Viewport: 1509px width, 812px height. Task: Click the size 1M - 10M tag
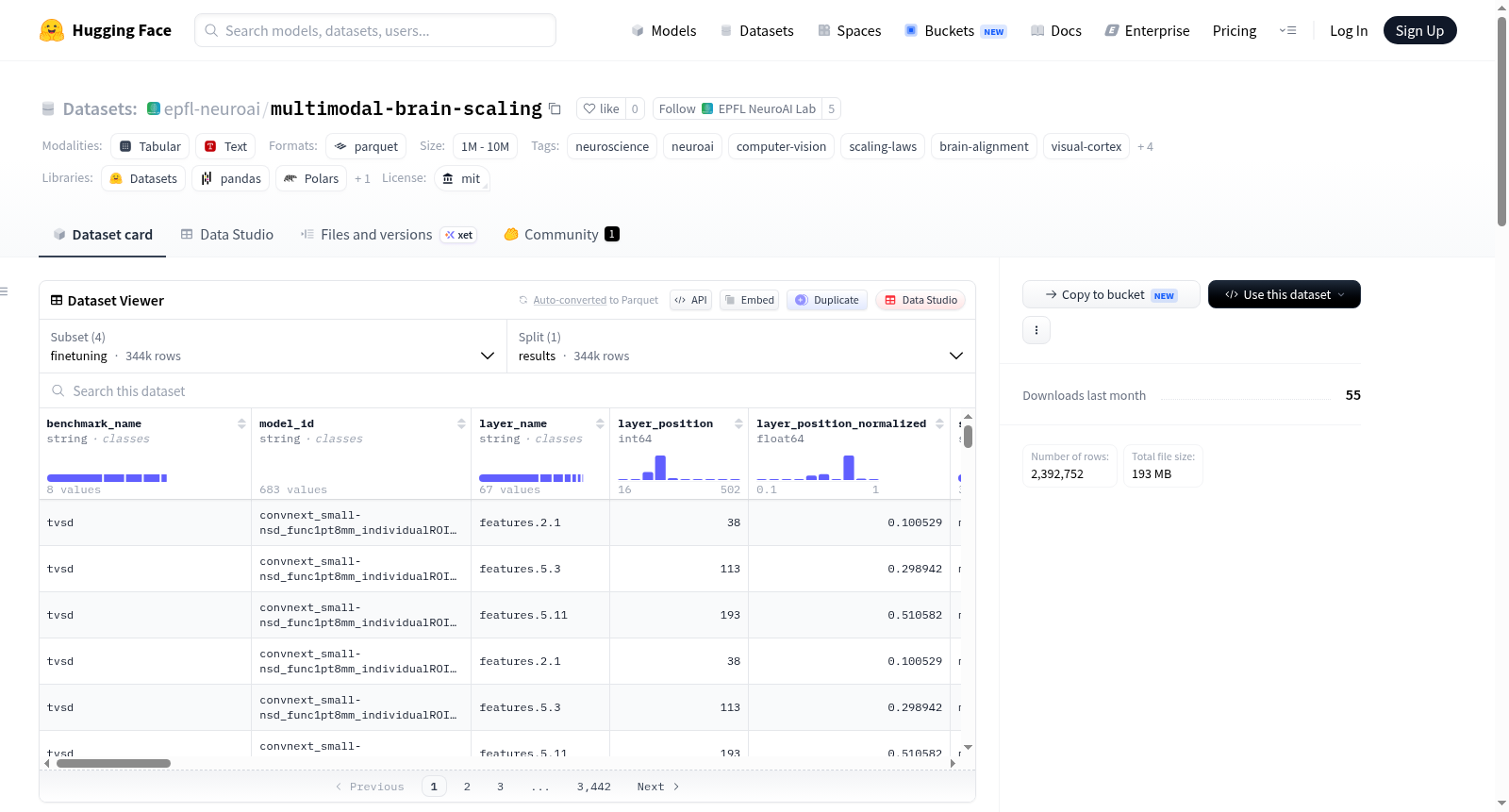click(x=485, y=146)
